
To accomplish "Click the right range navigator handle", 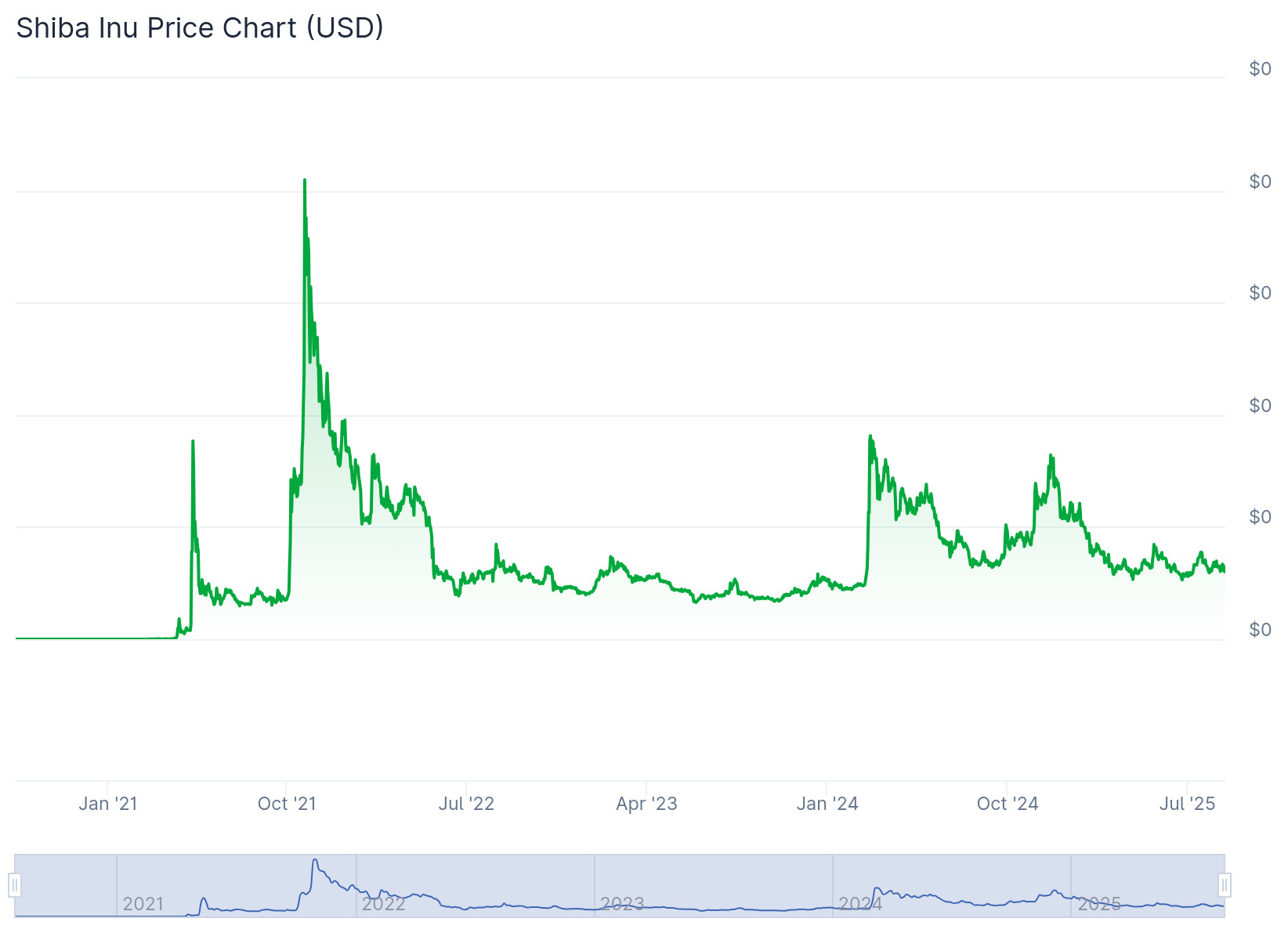I will point(1225,886).
